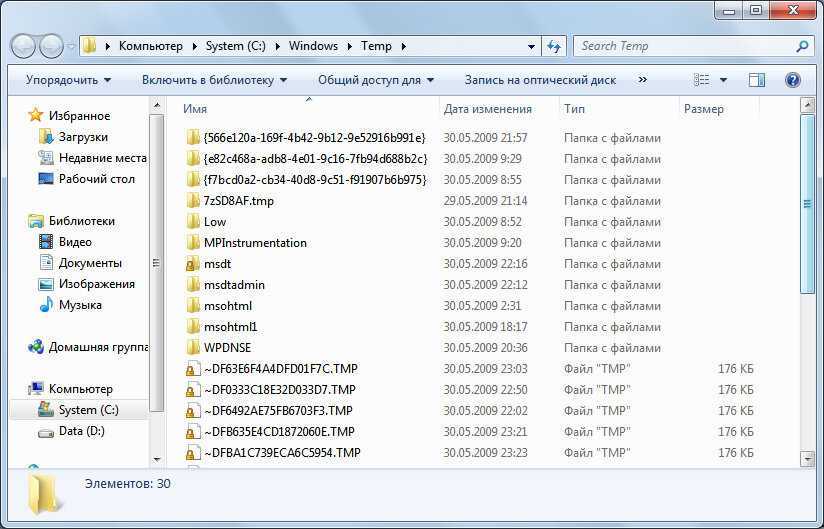Screen dimensions: 824x529
Task: Click the msohtml folder icon
Action: 193,306
